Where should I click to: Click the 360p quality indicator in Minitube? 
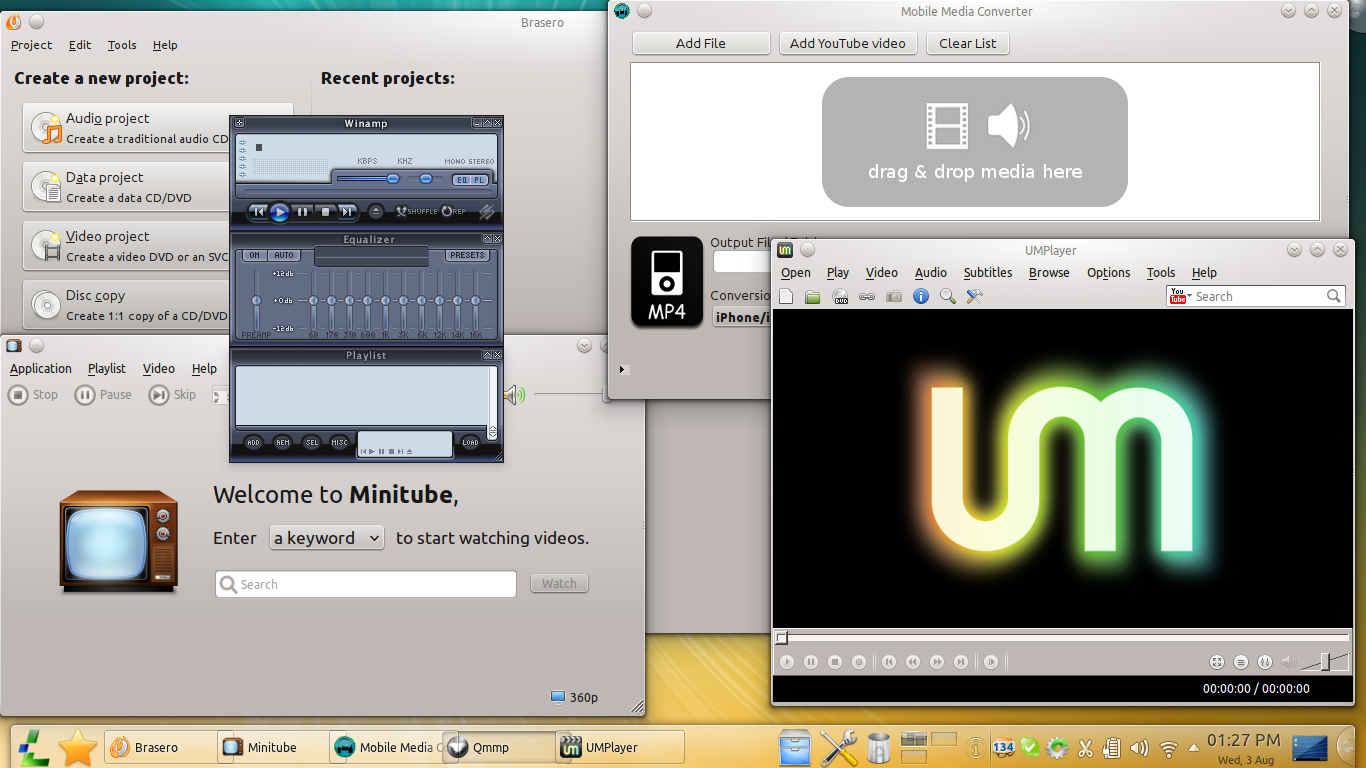point(575,698)
